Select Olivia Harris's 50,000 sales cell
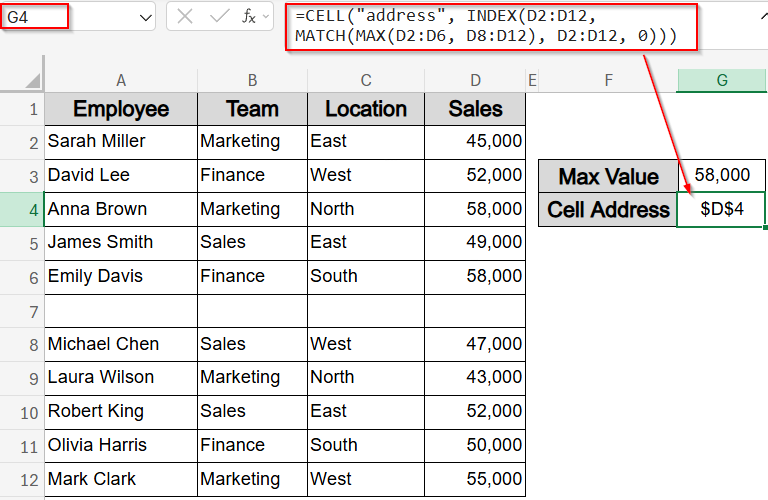The height and width of the screenshot is (500, 768). click(x=475, y=446)
